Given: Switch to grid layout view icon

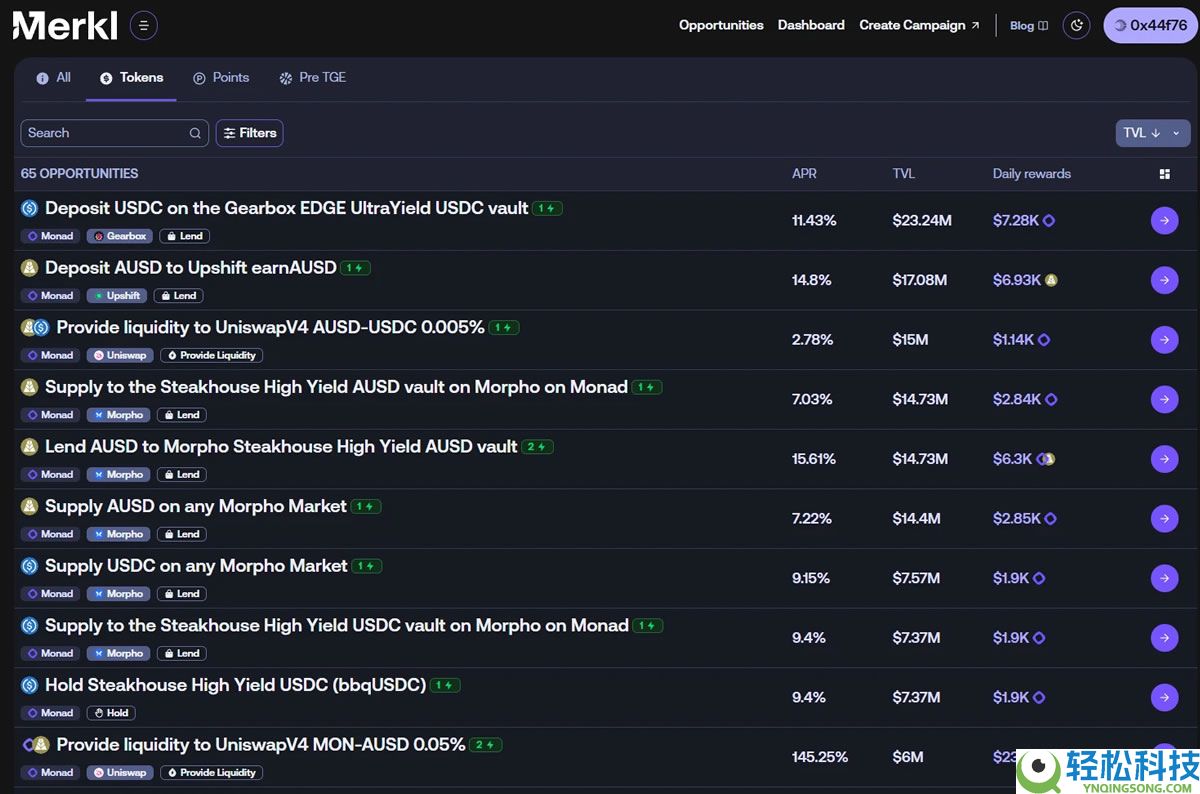Looking at the screenshot, I should [x=1164, y=174].
